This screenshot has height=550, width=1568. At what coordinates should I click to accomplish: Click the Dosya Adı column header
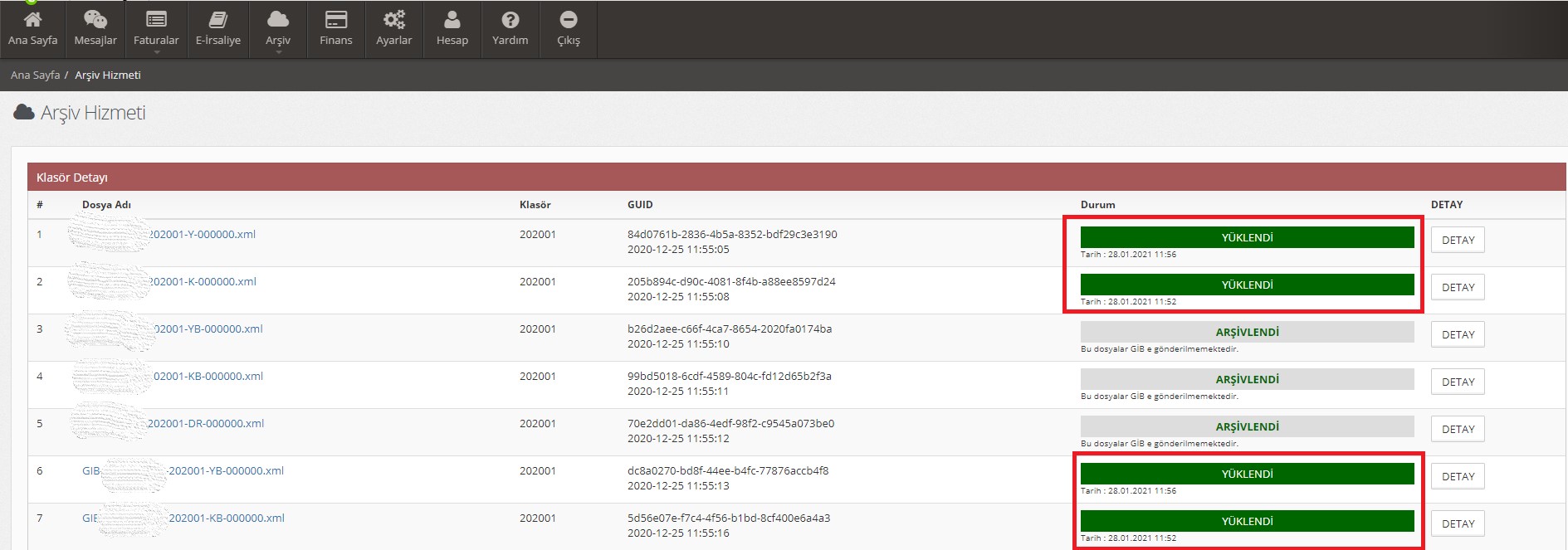106,205
